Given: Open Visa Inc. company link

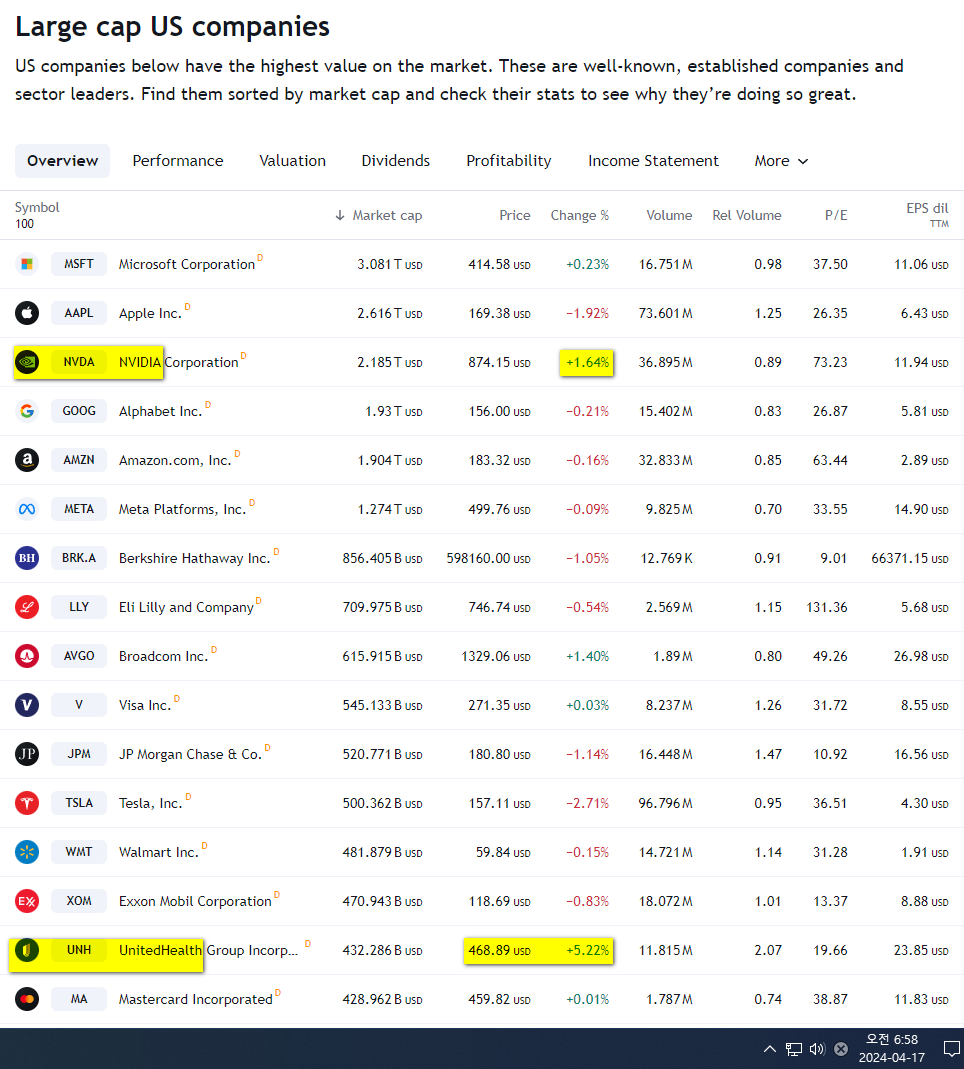Looking at the screenshot, I should pos(145,706).
